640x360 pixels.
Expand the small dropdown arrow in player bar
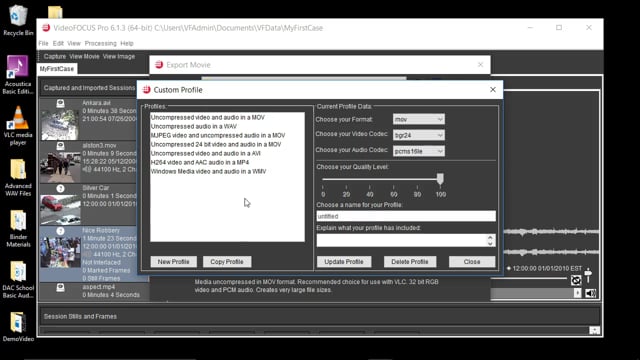pyautogui.click(x=577, y=293)
